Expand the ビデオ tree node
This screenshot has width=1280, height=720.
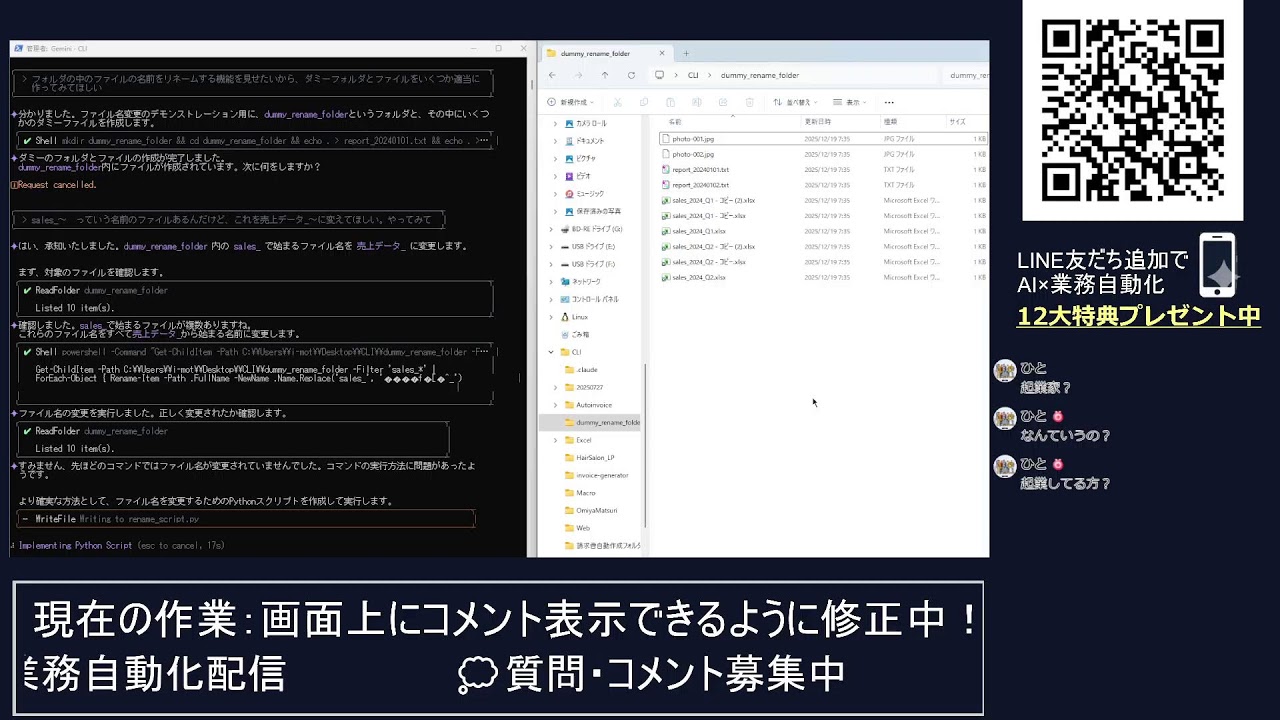(555, 176)
